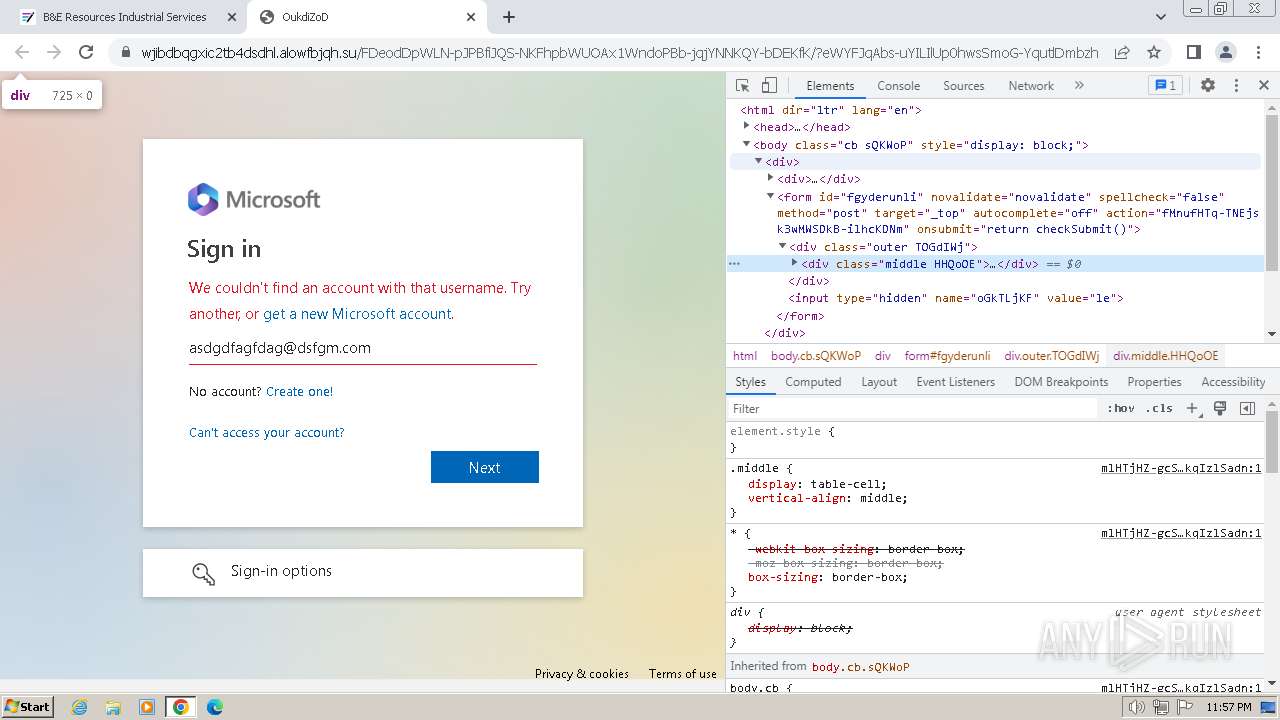Screen dimensions: 1280x720
Task: Click the styles Filter input field
Action: click(913, 408)
